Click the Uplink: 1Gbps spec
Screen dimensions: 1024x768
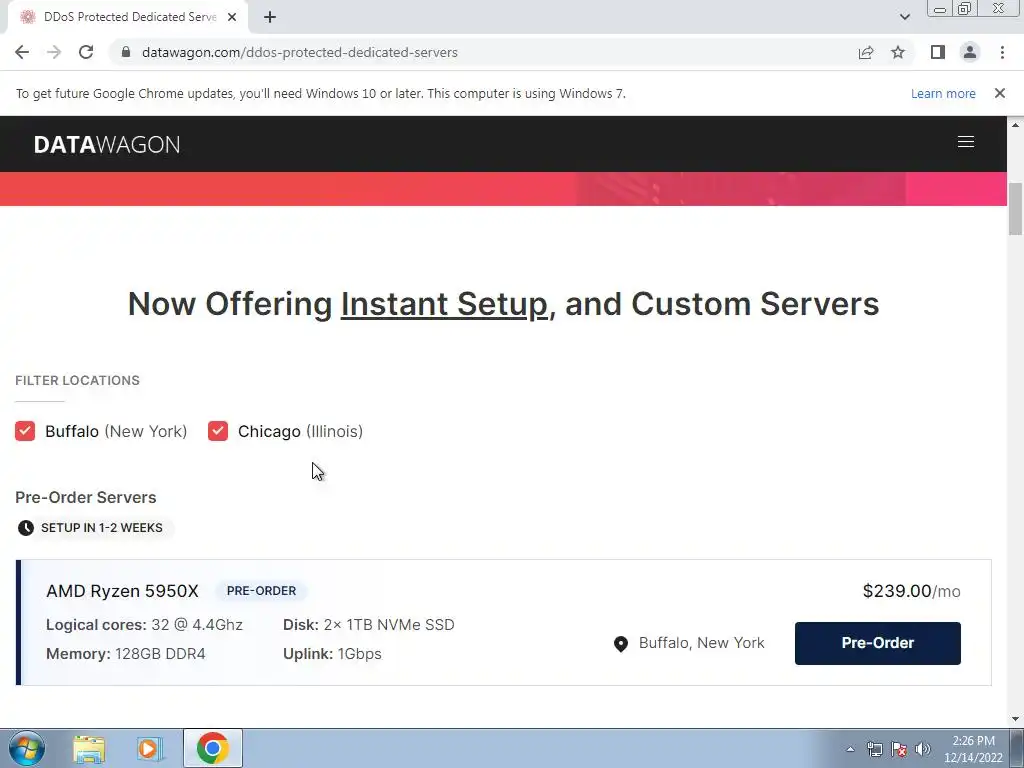[x=332, y=654]
